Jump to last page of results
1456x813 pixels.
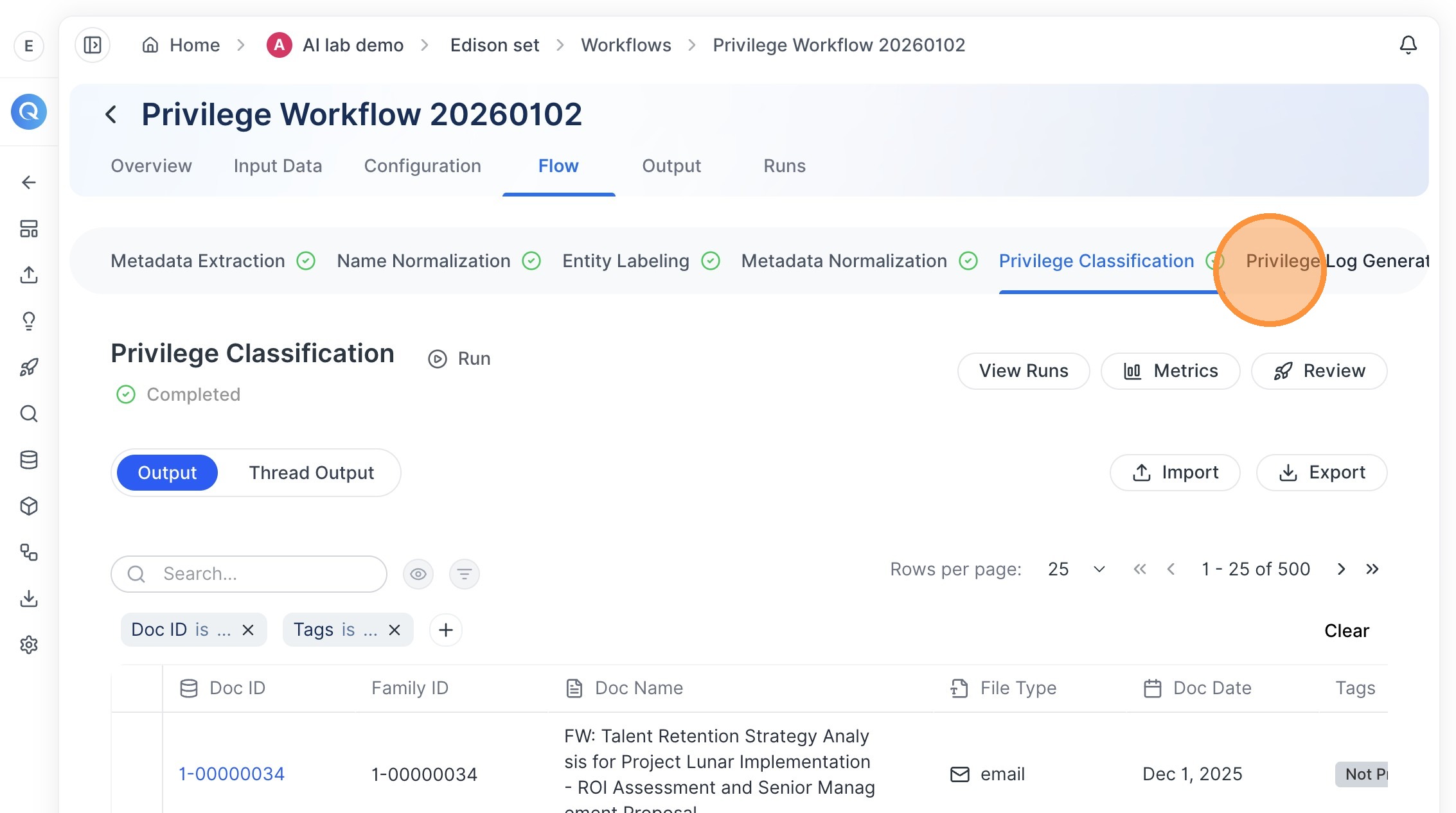pyautogui.click(x=1372, y=569)
